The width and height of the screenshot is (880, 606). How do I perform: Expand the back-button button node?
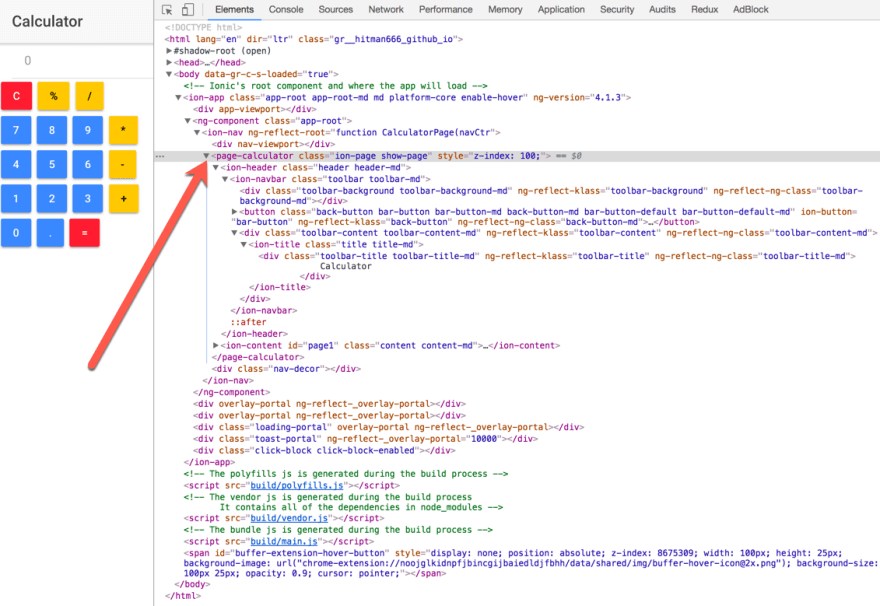pyautogui.click(x=235, y=212)
